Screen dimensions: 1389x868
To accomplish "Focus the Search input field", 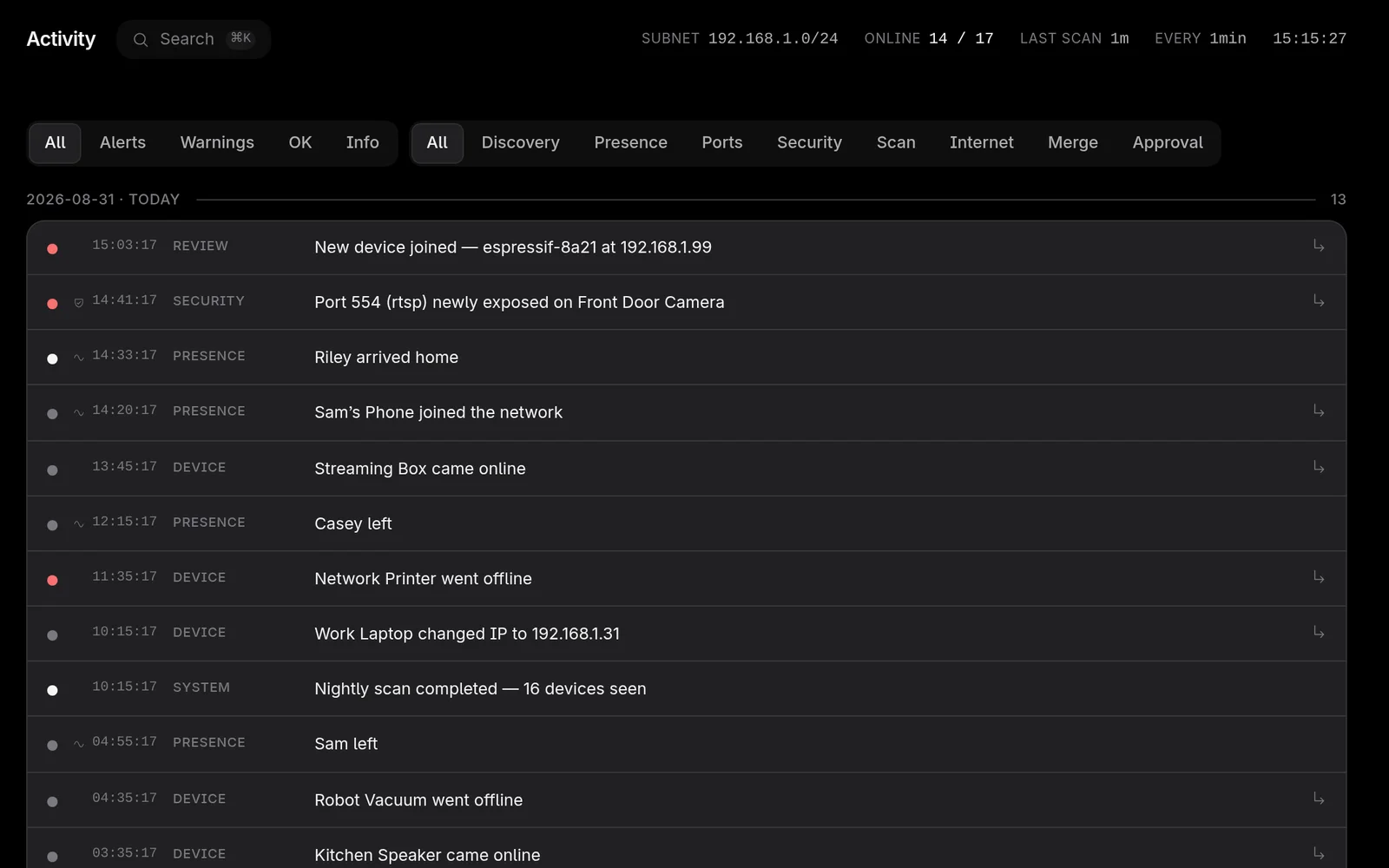I will pyautogui.click(x=194, y=40).
